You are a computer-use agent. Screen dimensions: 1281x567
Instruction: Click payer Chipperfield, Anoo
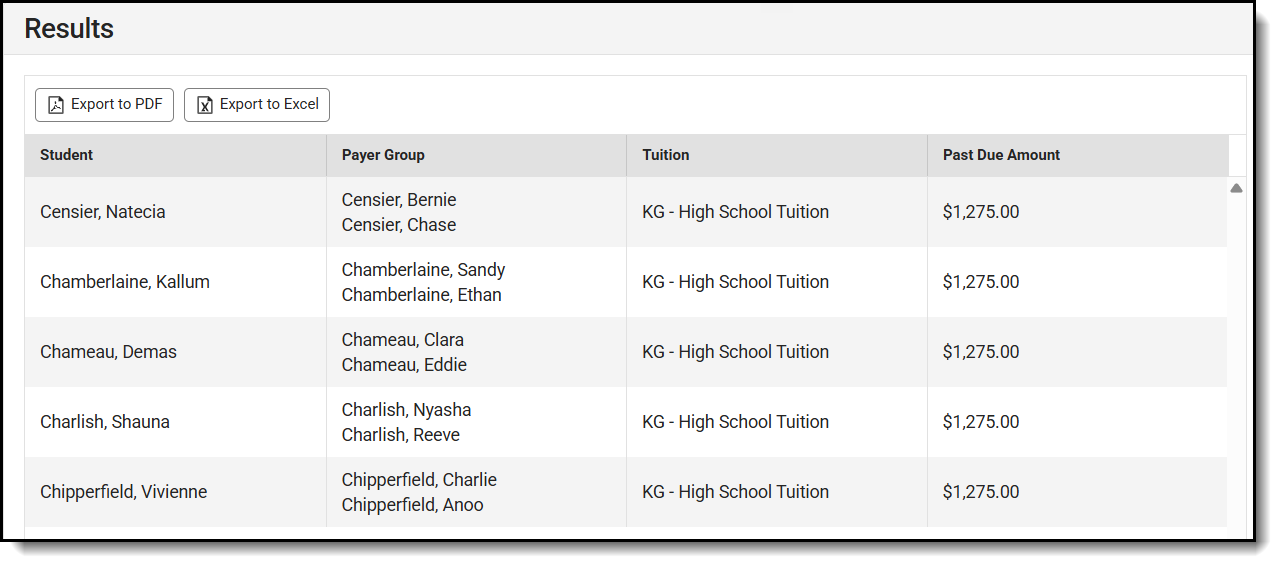[412, 505]
